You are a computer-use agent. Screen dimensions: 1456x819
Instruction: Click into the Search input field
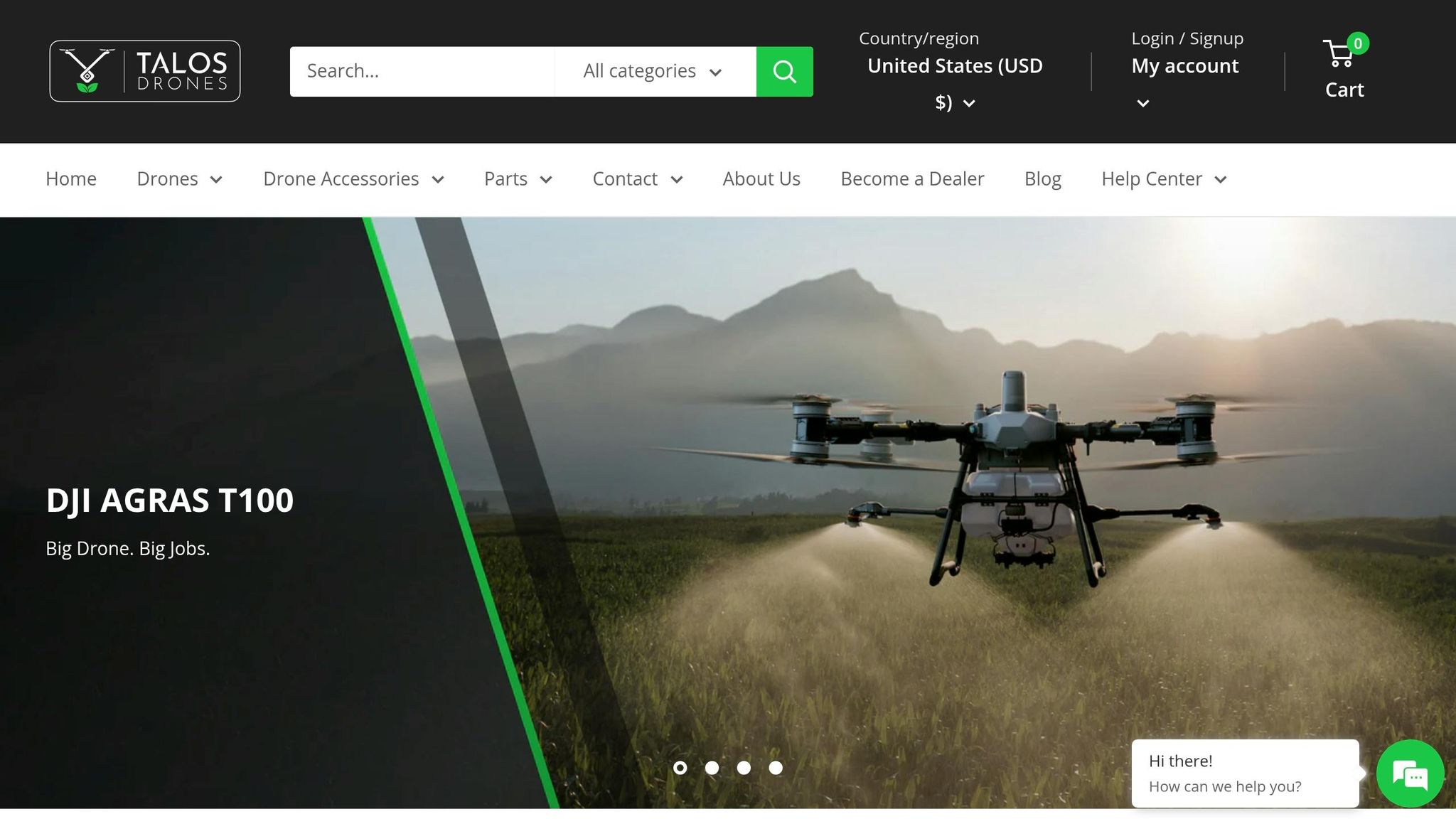click(x=422, y=71)
